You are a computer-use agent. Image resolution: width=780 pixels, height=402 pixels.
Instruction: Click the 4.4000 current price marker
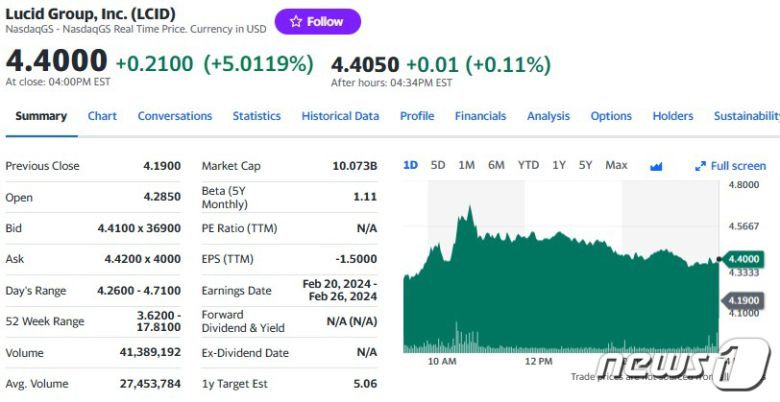(744, 259)
